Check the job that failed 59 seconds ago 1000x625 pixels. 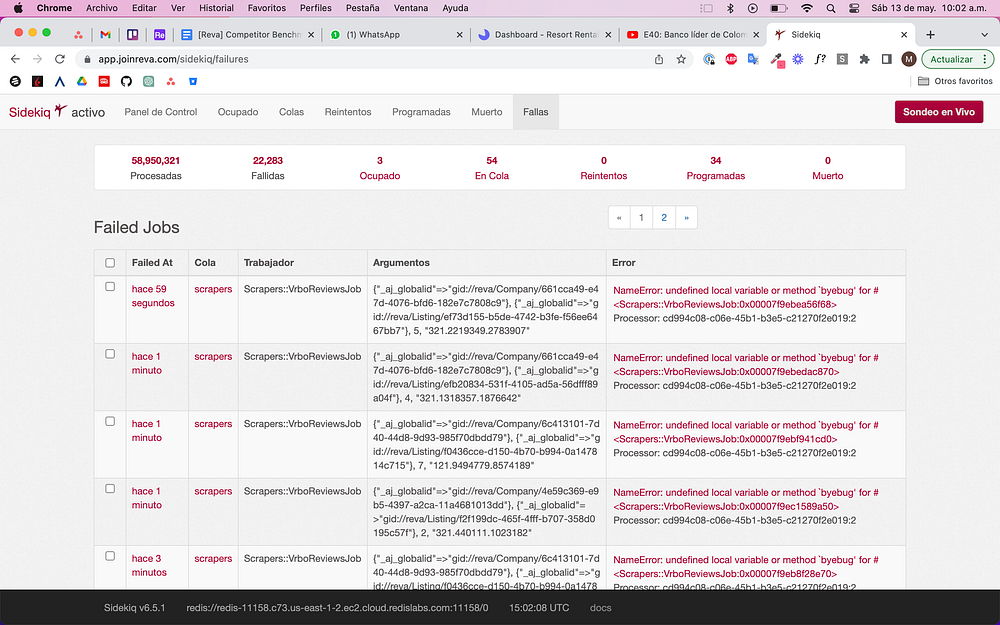click(x=110, y=287)
